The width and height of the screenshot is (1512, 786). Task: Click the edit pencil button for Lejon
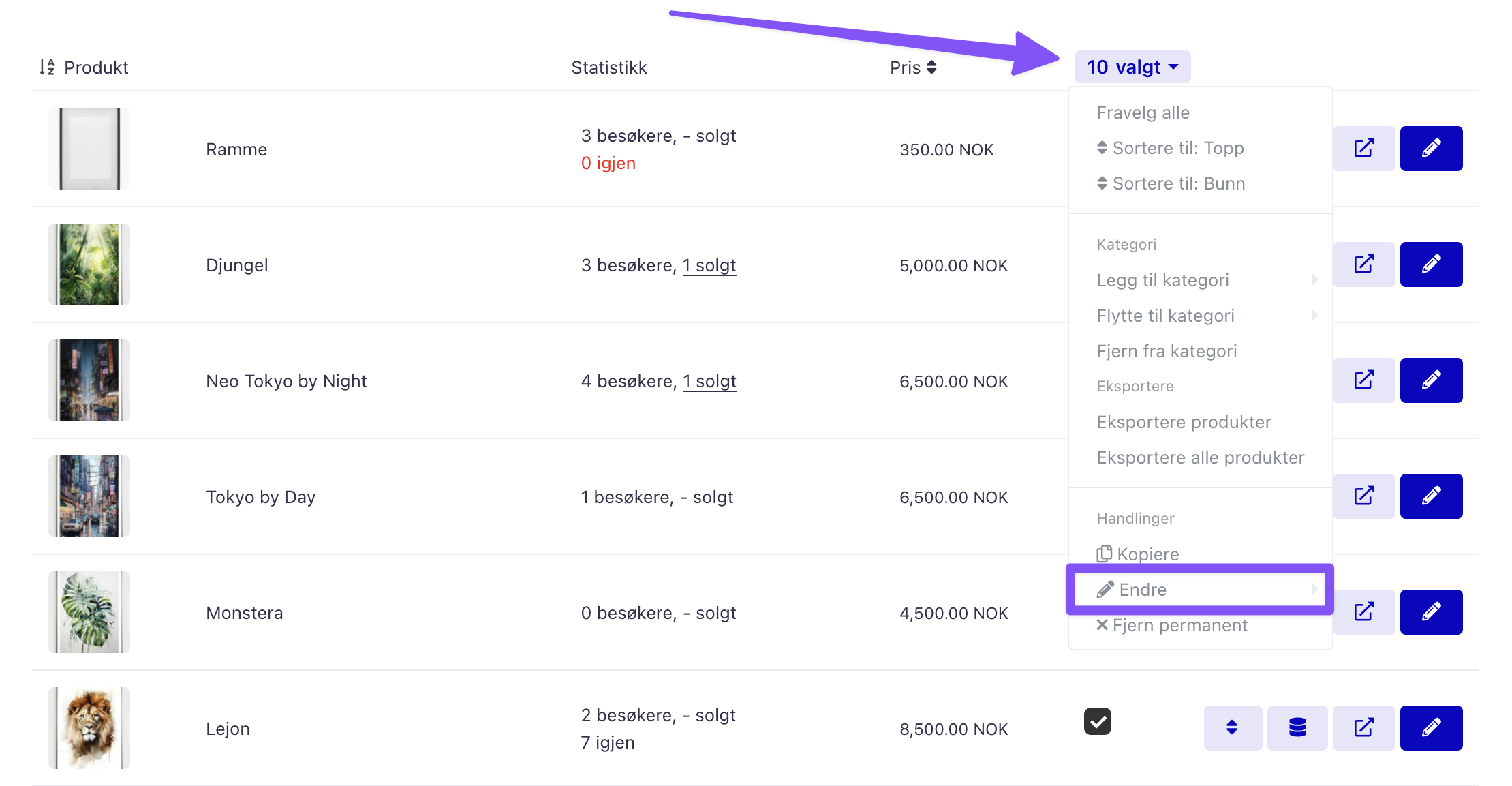click(1431, 728)
